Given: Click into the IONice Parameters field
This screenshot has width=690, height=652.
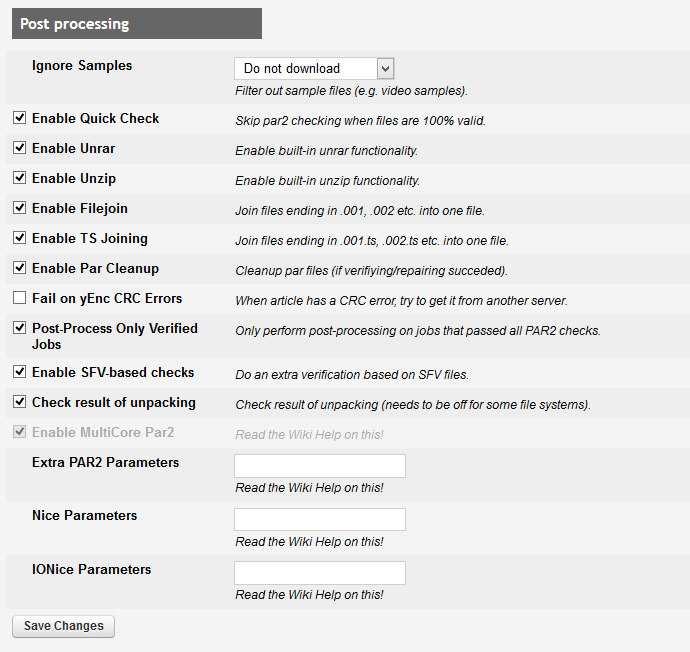Looking at the screenshot, I should pos(319,573).
